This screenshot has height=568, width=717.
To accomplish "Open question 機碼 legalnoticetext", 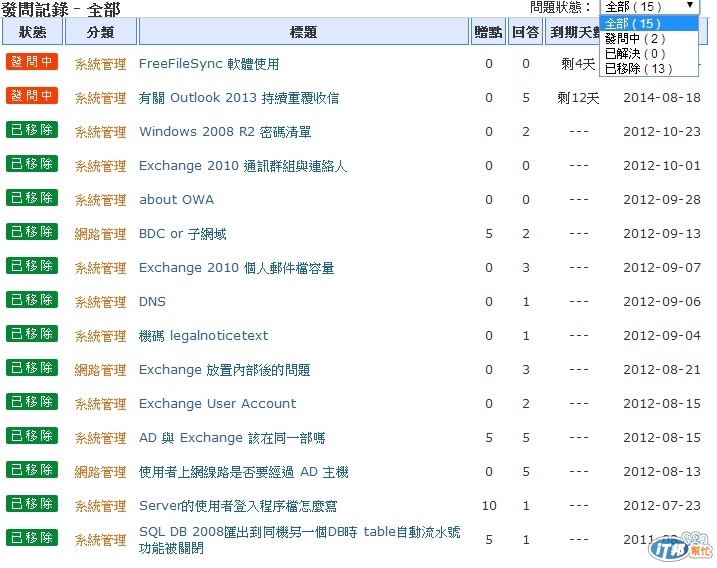I will coord(203,336).
